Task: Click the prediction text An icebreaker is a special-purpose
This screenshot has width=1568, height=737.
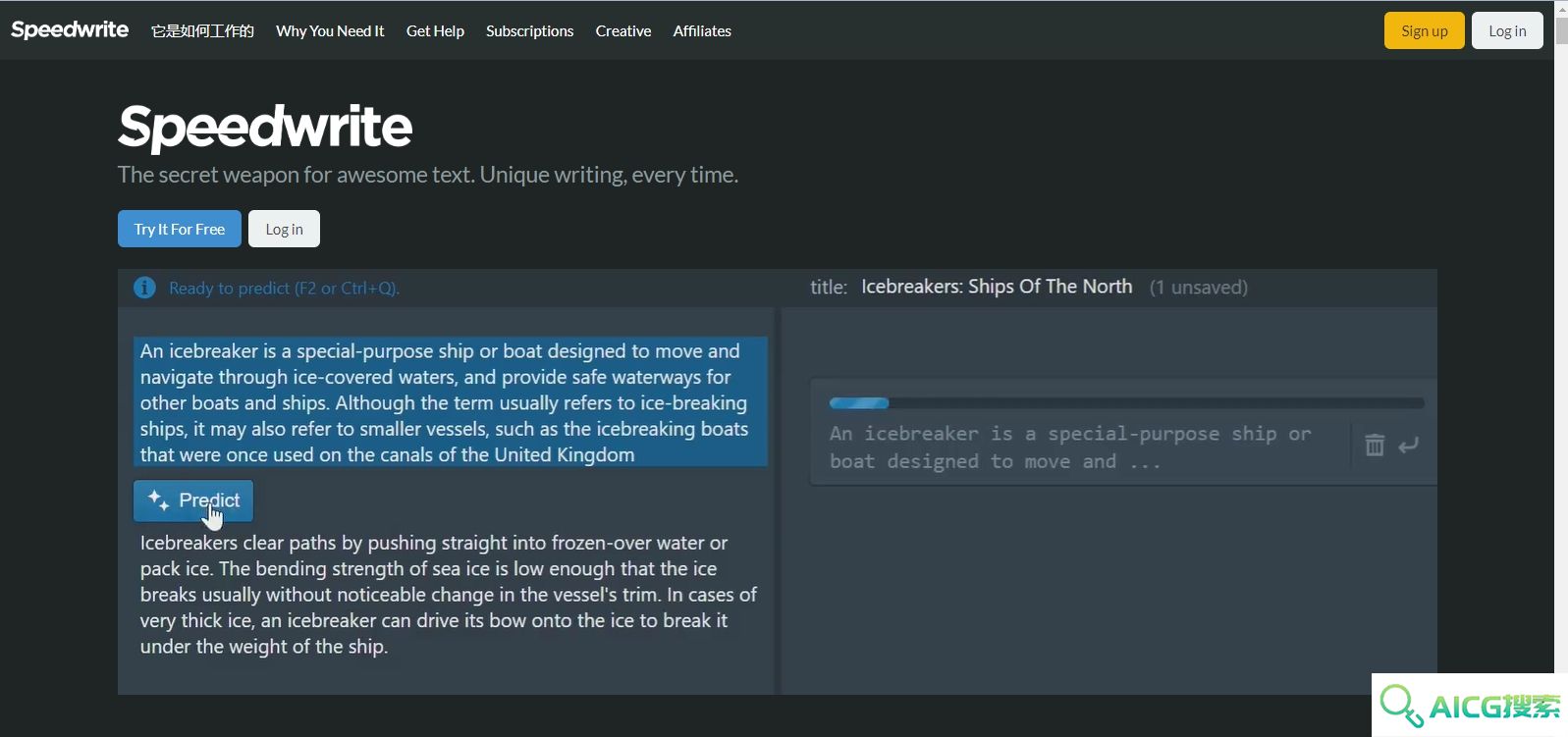Action: tap(1070, 447)
